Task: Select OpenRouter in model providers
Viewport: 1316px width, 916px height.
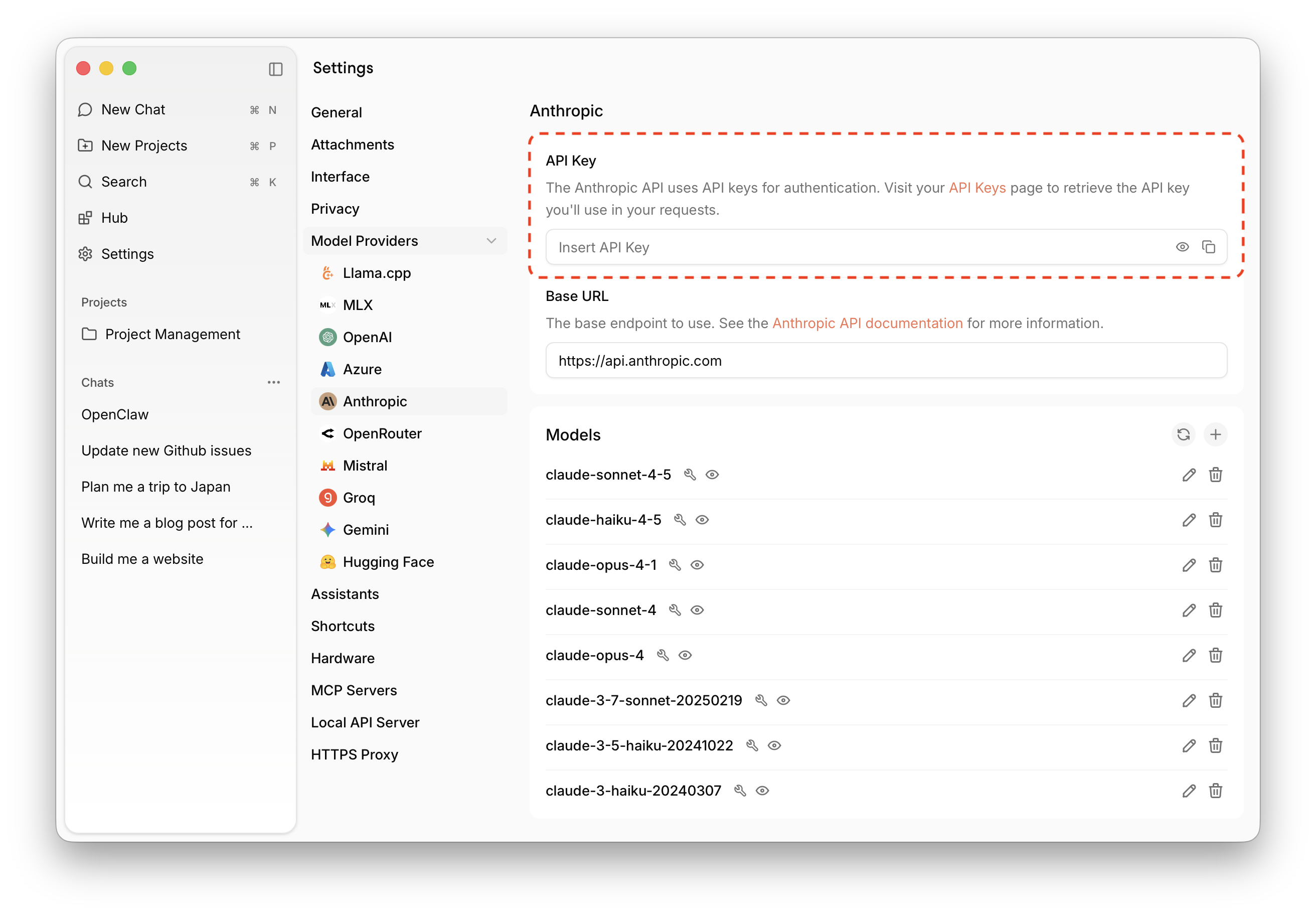Action: click(382, 433)
